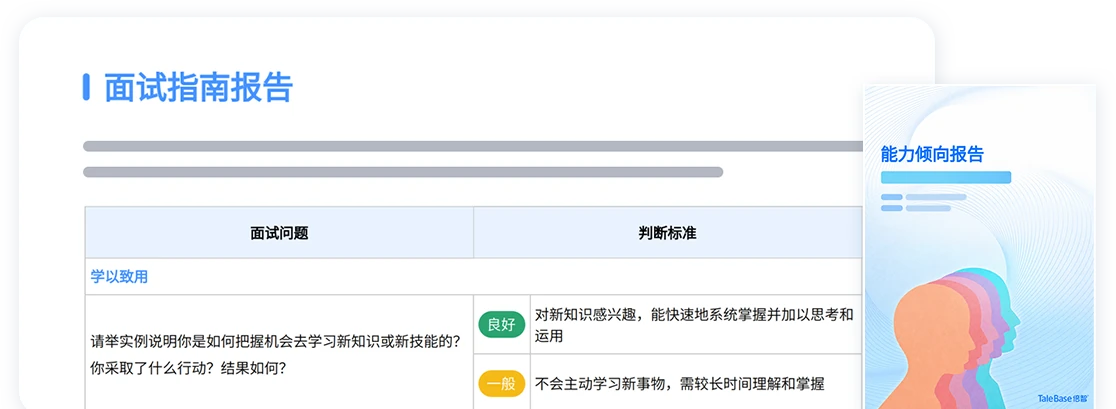Select the 面试问题 column header
The image size is (1116, 409).
279,233
